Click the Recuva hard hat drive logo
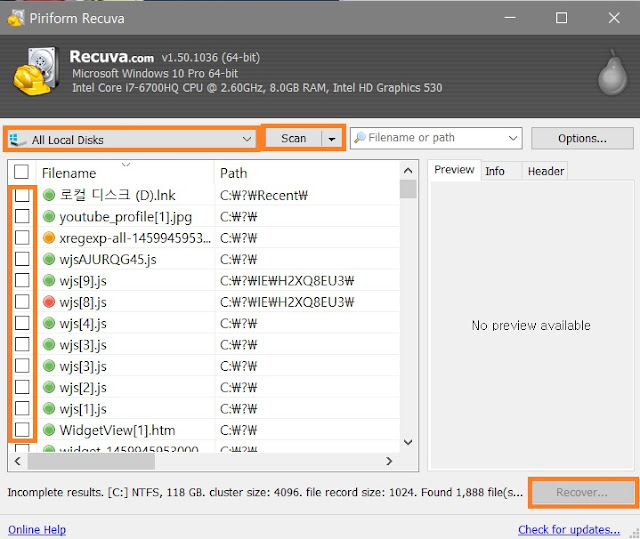 (x=36, y=71)
